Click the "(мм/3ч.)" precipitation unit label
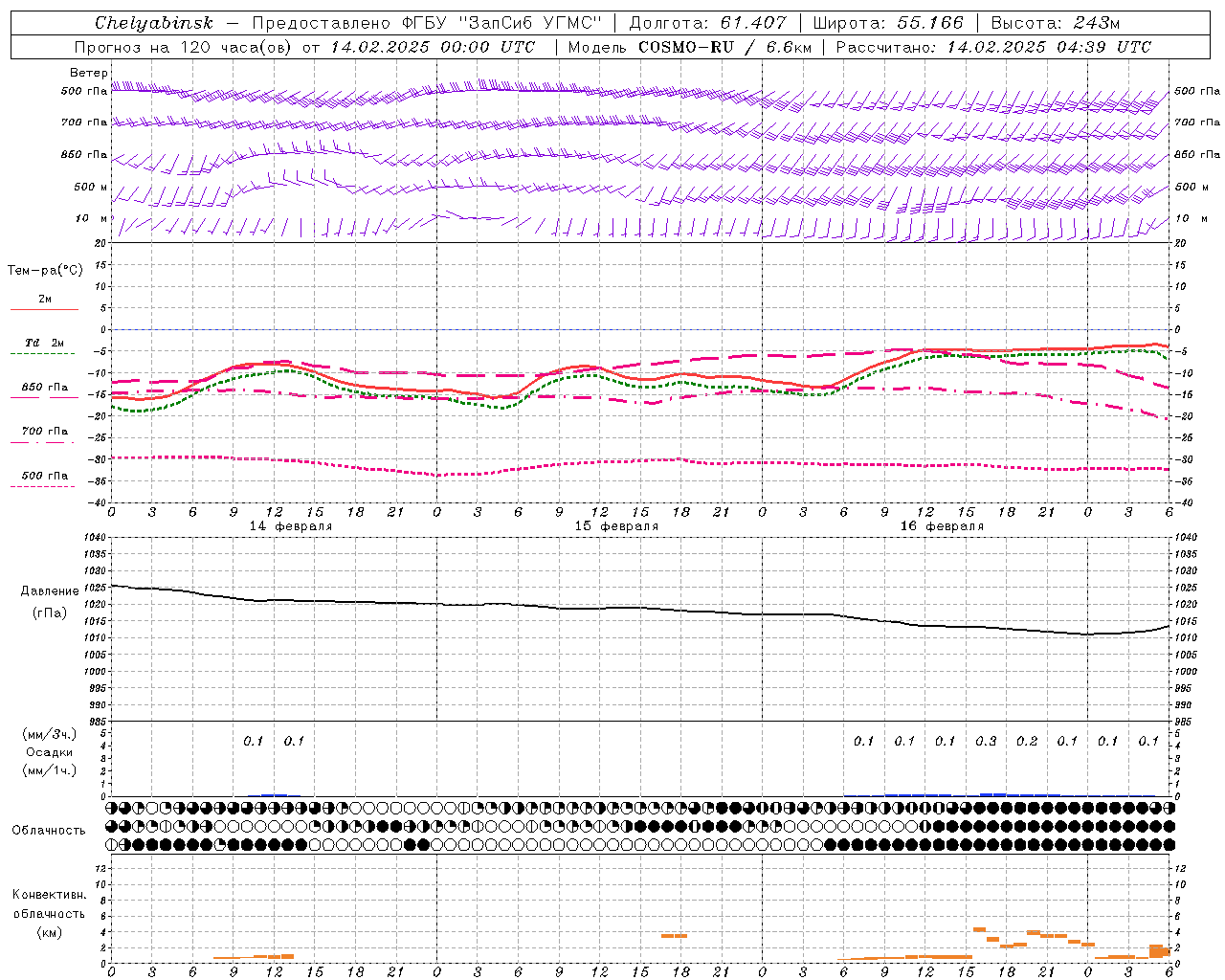This screenshot has height=980, width=1225. click(x=49, y=734)
